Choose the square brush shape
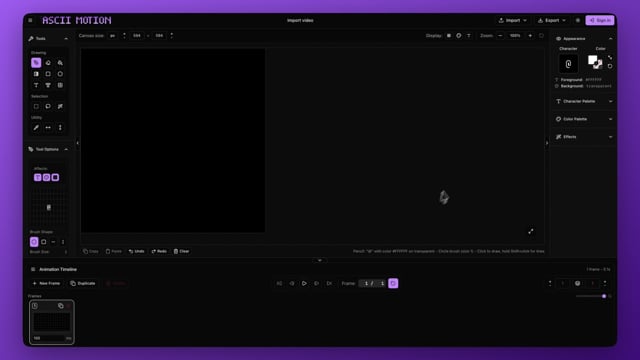Viewport: 640px width, 360px height. pyautogui.click(x=44, y=242)
